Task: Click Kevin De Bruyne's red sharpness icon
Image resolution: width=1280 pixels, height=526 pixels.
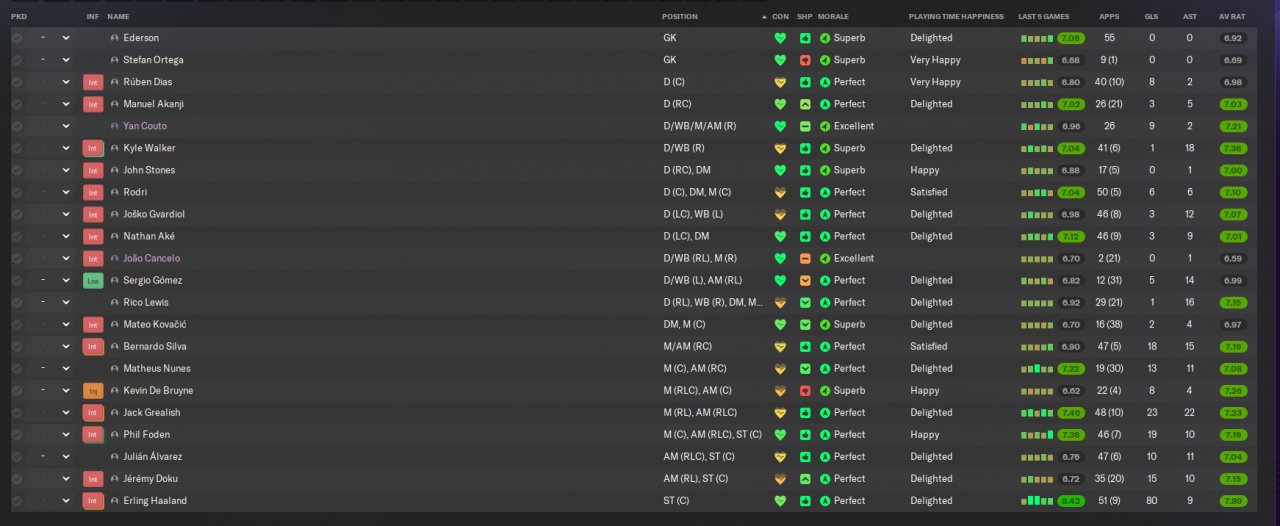Action: [x=805, y=390]
